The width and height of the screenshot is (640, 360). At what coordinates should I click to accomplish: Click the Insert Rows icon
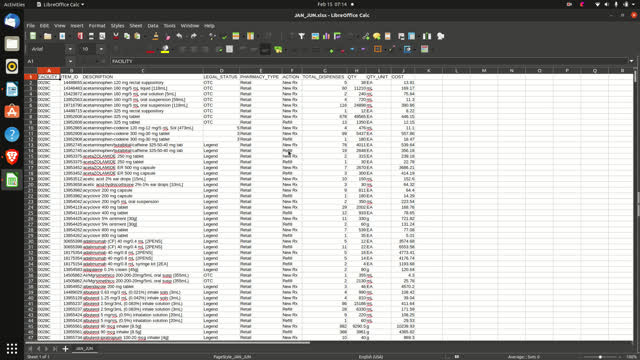236,36
